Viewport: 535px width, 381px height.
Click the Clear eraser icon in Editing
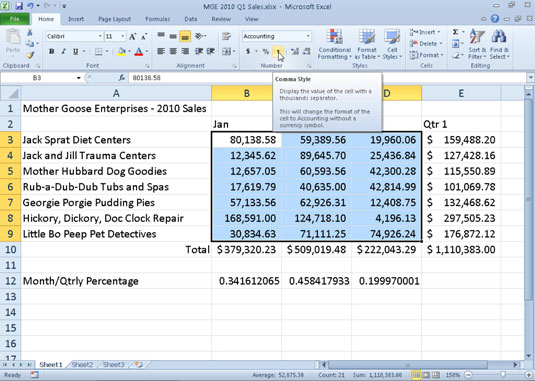pyautogui.click(x=456, y=55)
